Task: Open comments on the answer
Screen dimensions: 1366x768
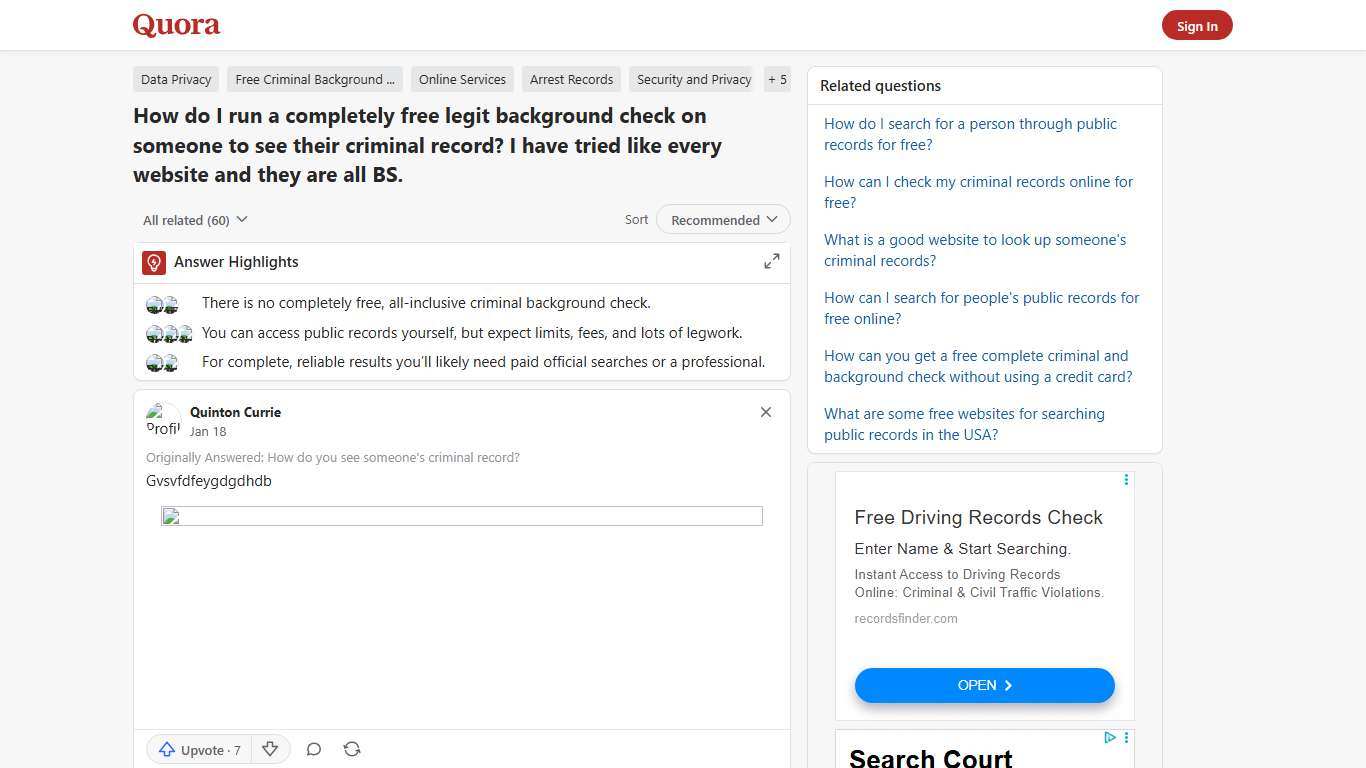Action: (313, 749)
